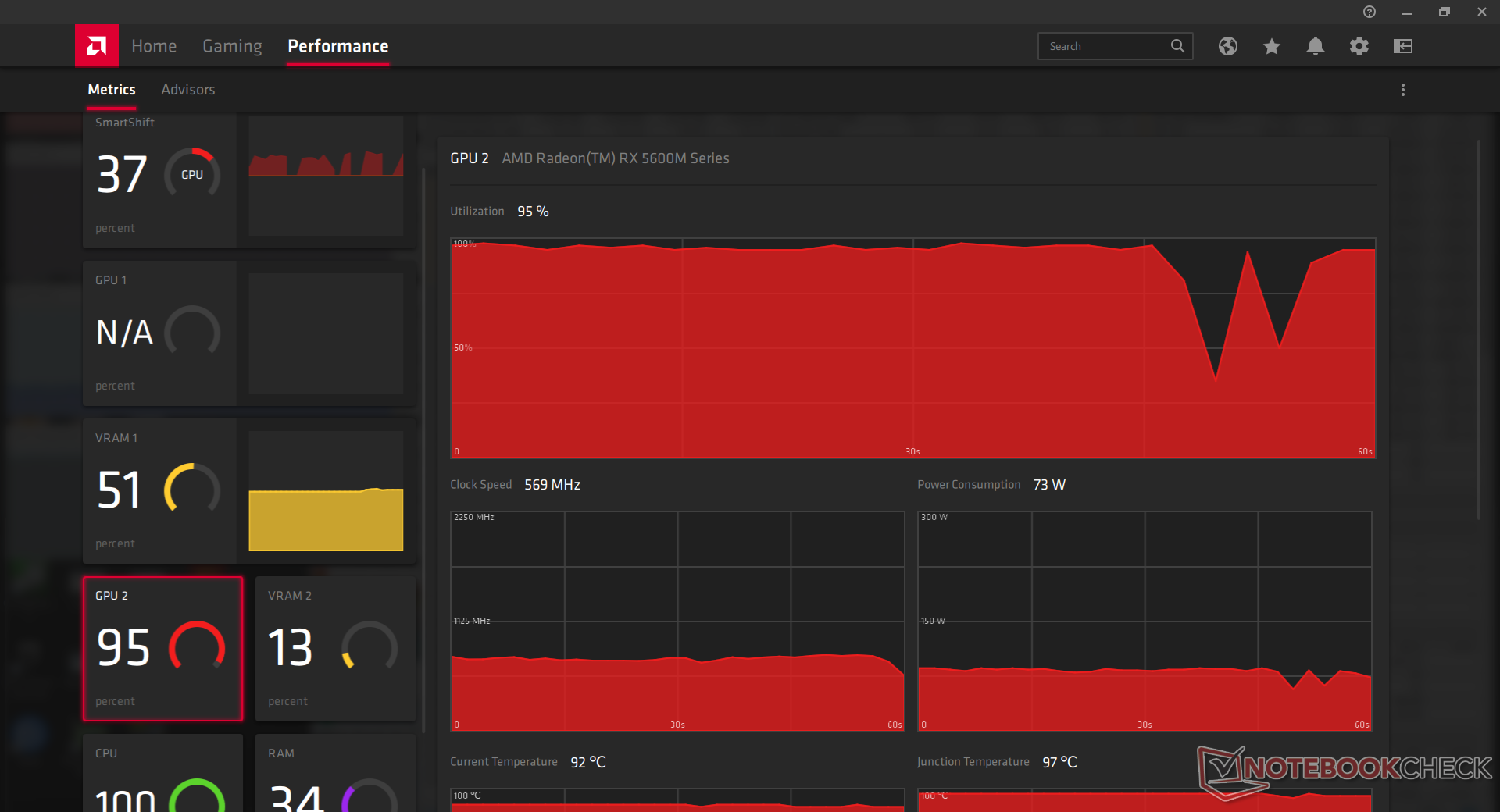Click the Power Consumption chart
Screen dimensions: 1500x812
click(x=1145, y=621)
